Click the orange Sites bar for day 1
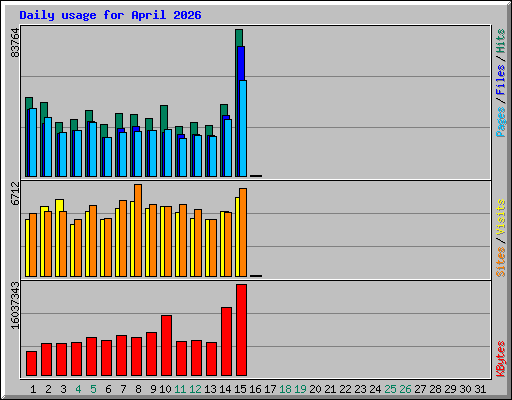The height and width of the screenshot is (400, 512). [x=33, y=245]
